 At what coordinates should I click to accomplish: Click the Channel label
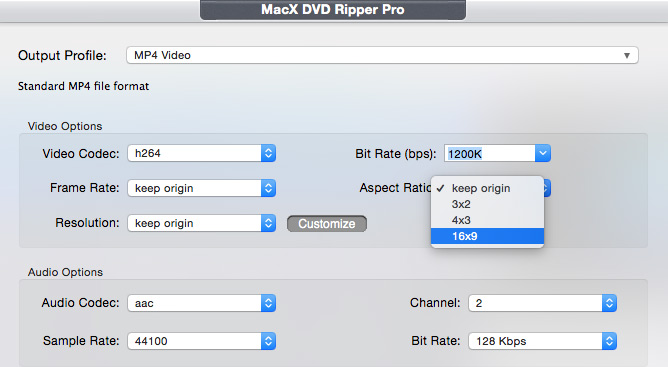tap(435, 303)
